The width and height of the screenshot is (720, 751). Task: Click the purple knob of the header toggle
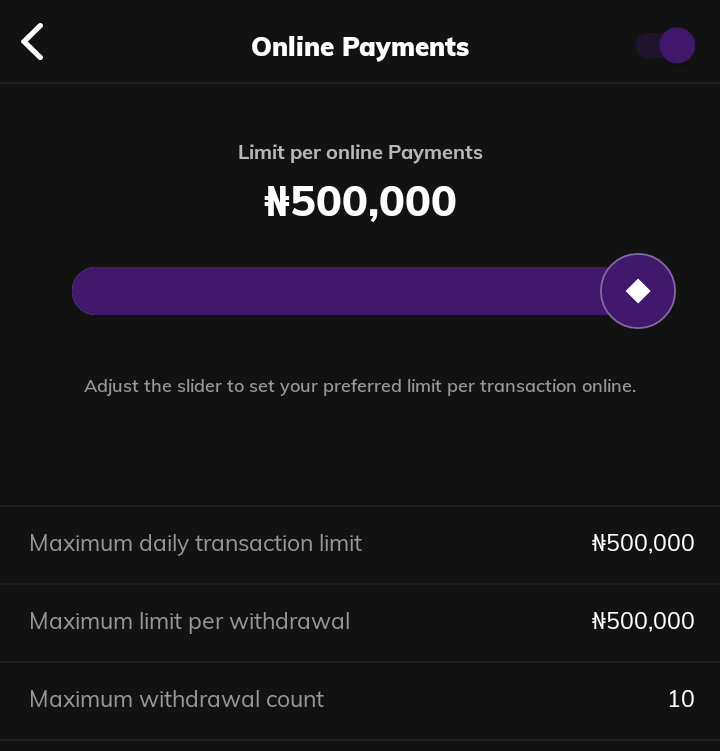point(677,46)
